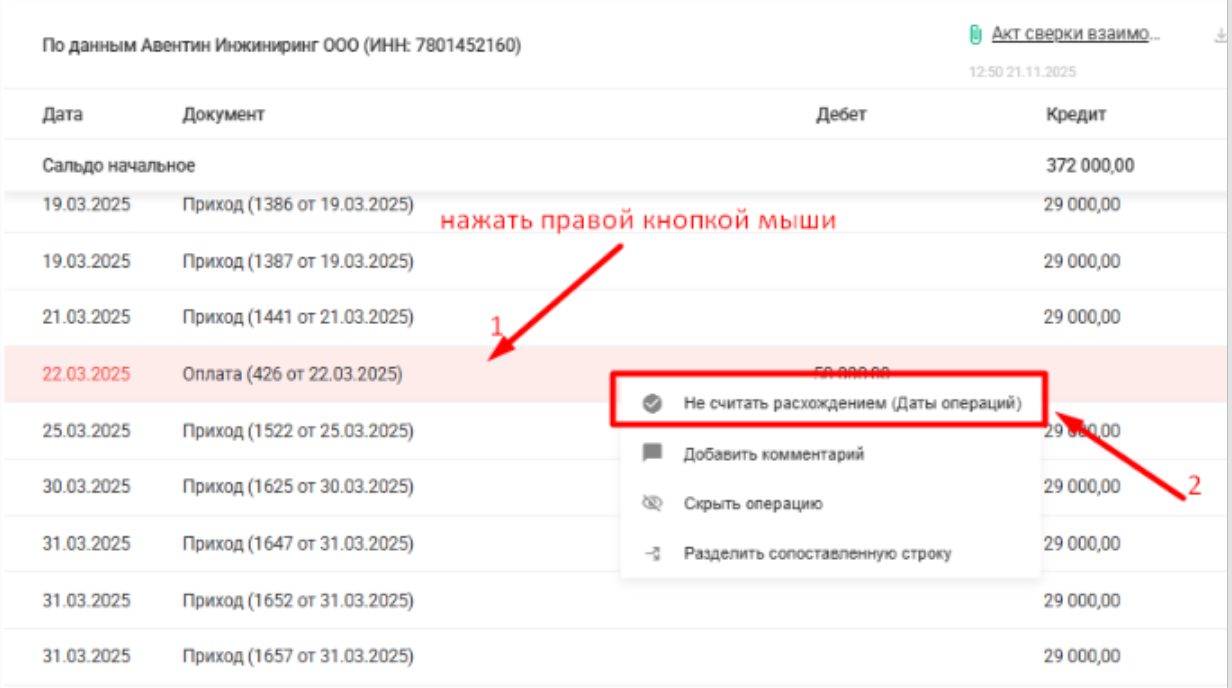Screen dimensions: 1232x688
Task: Select row 'Приход (1387 от 19.03.2025)'
Action: point(616,262)
